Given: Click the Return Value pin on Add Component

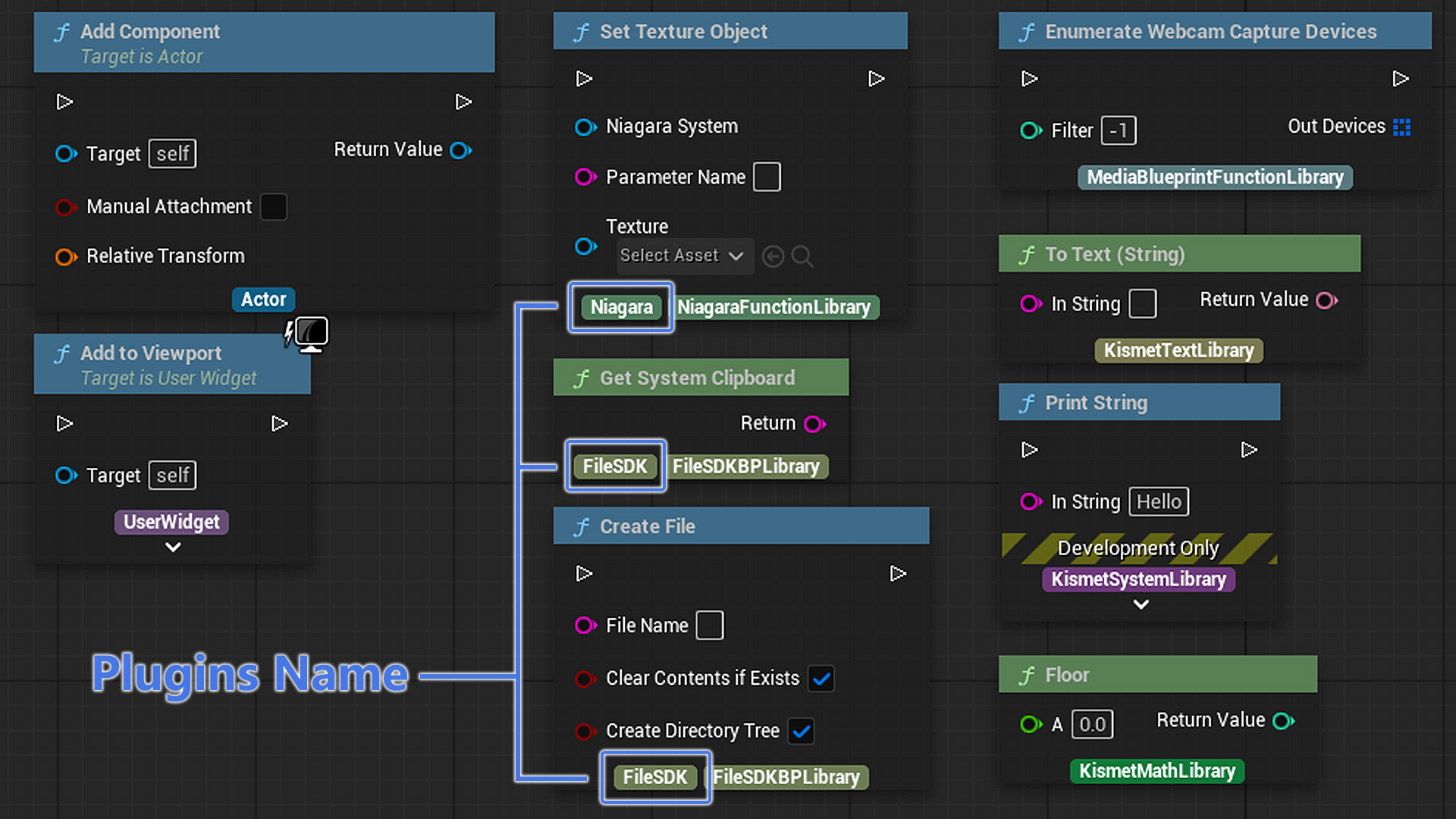Looking at the screenshot, I should pyautogui.click(x=461, y=150).
